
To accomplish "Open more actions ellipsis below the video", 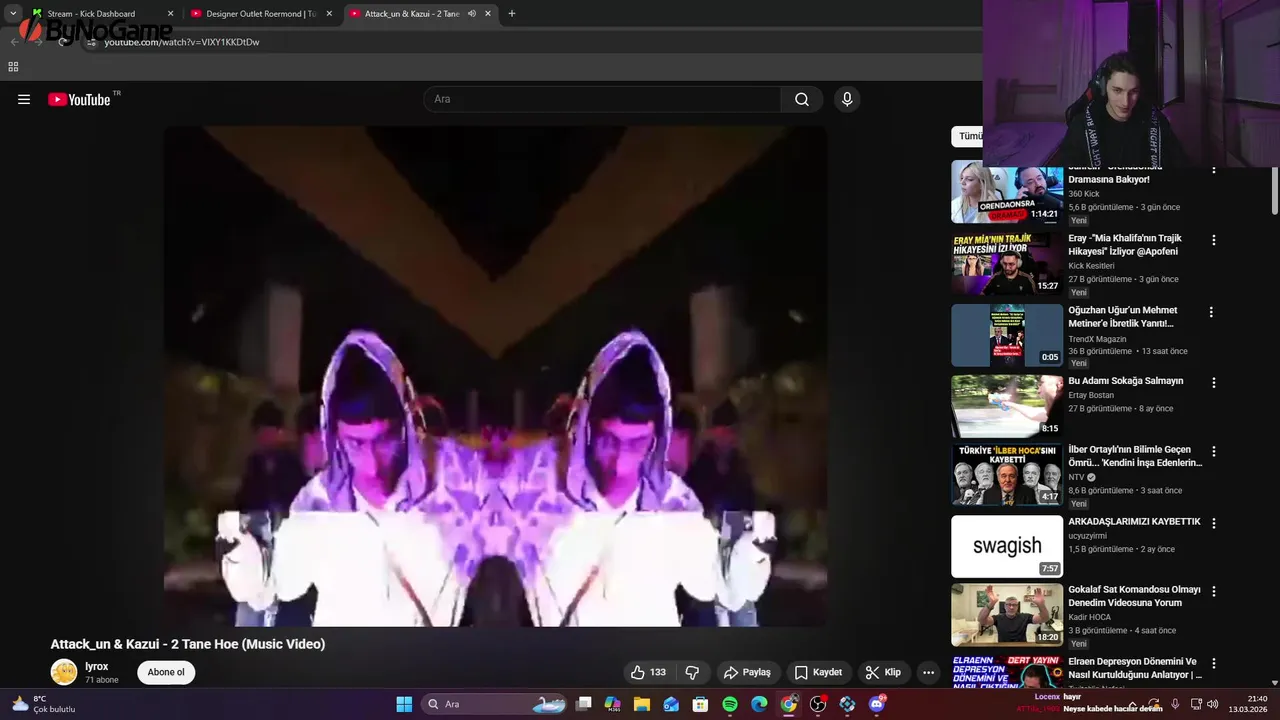I will (x=929, y=672).
